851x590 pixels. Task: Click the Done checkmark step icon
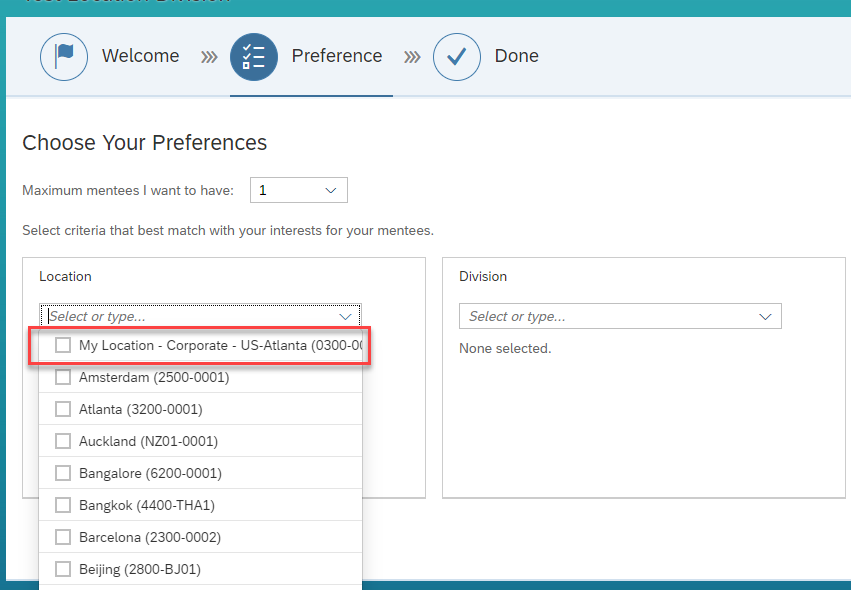pos(456,56)
